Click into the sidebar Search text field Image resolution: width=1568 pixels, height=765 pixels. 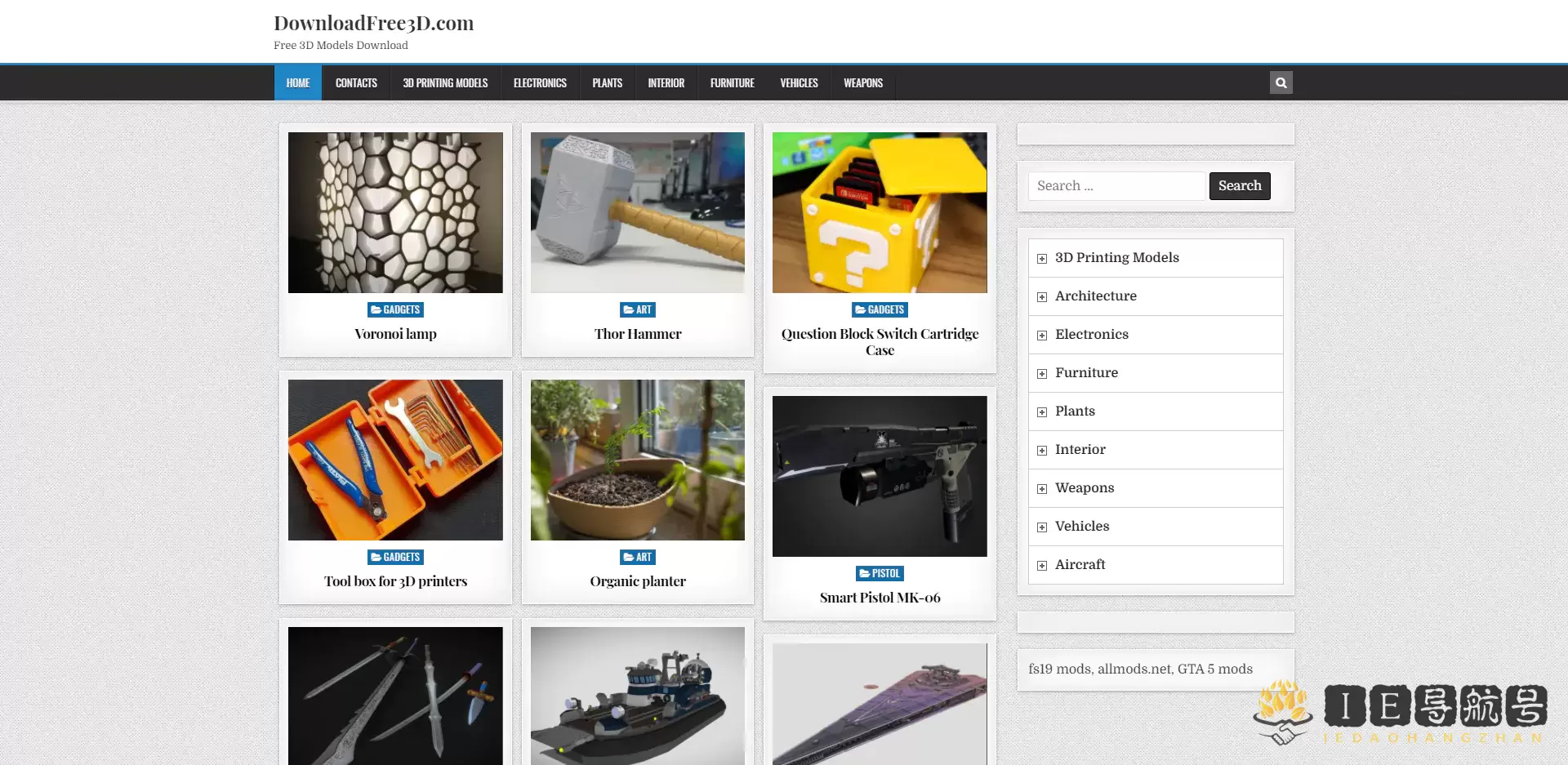coord(1116,186)
